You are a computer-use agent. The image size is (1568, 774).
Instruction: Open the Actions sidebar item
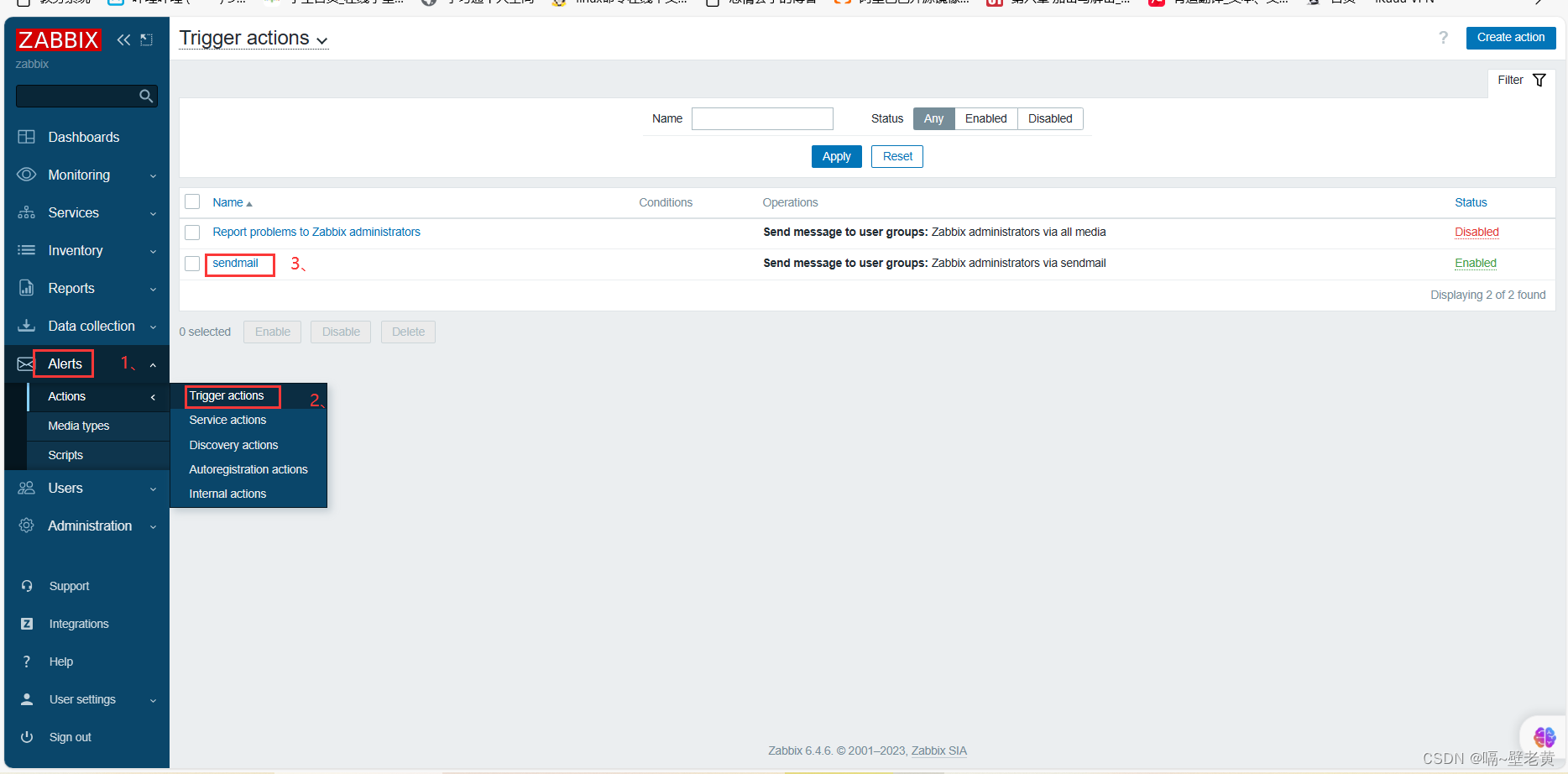point(98,396)
